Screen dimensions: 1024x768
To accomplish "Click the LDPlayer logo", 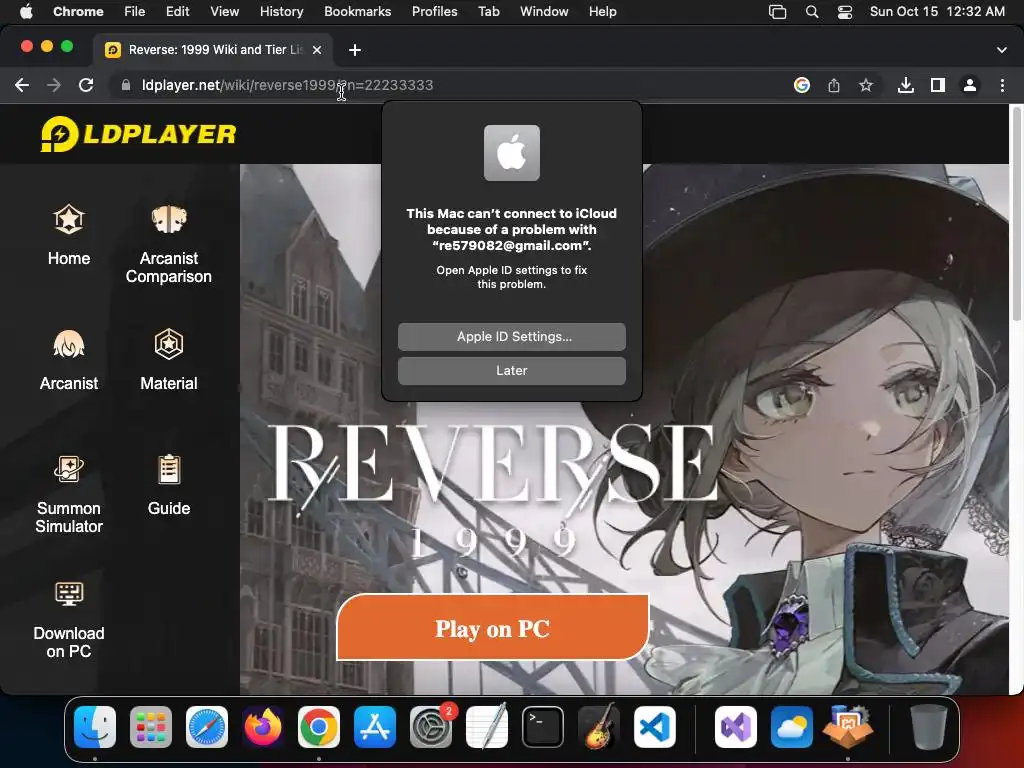I will [138, 134].
